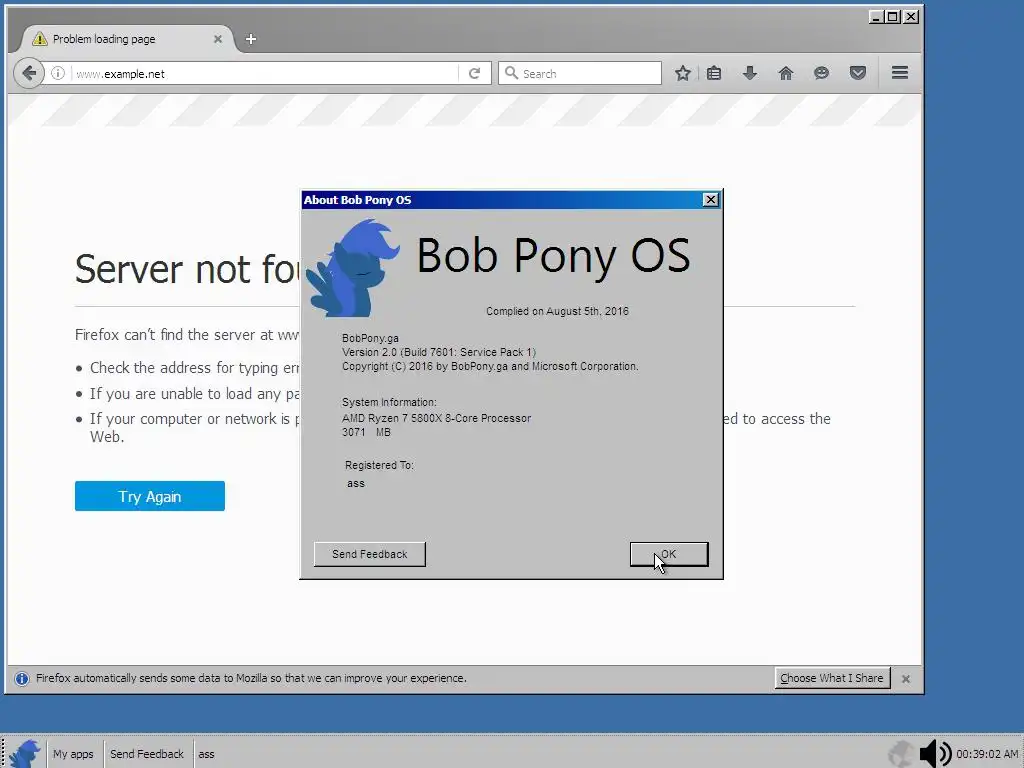Screen dimensions: 1024x768
Task: Focus the Firefox Search box
Action: (x=580, y=73)
